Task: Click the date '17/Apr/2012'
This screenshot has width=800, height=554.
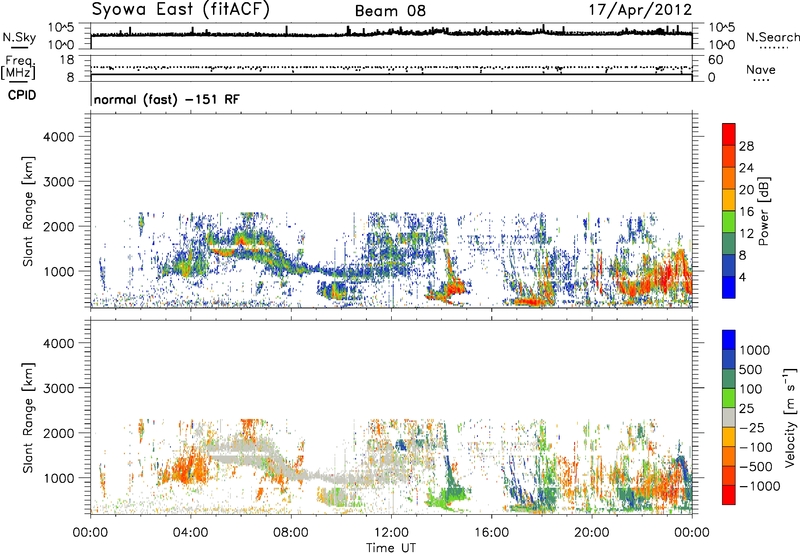Action: 641,10
